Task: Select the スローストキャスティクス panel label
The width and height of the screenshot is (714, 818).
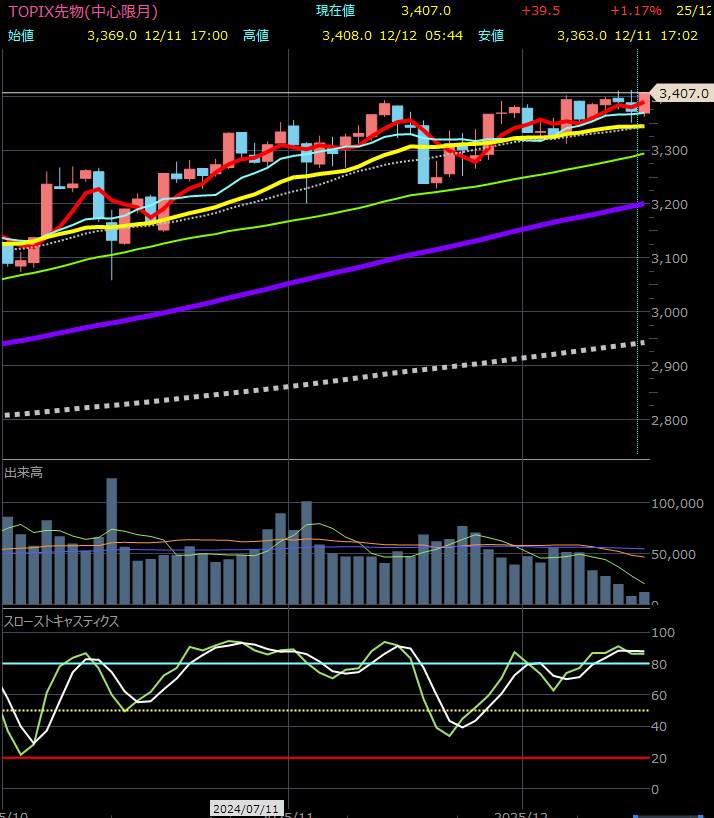Action: point(61,621)
